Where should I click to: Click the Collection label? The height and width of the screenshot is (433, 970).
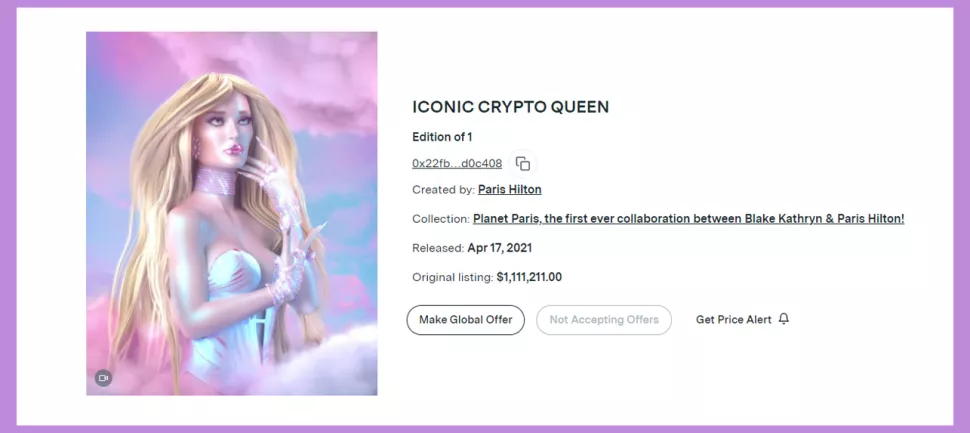[441, 219]
